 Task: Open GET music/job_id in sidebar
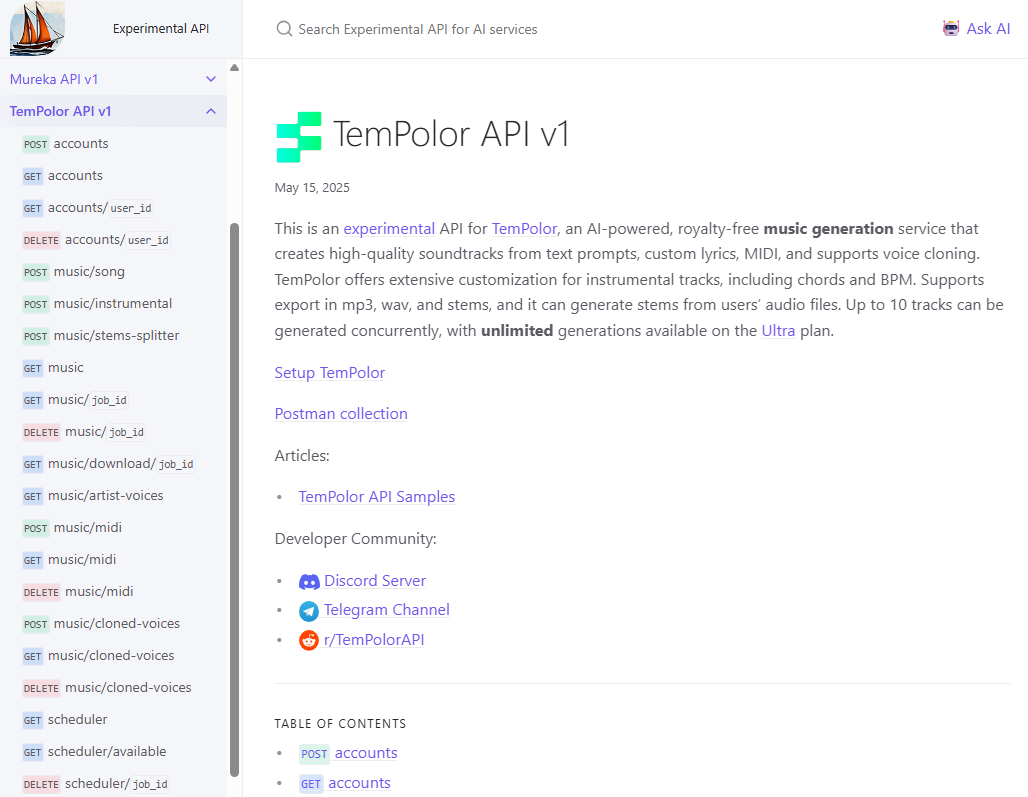point(75,400)
